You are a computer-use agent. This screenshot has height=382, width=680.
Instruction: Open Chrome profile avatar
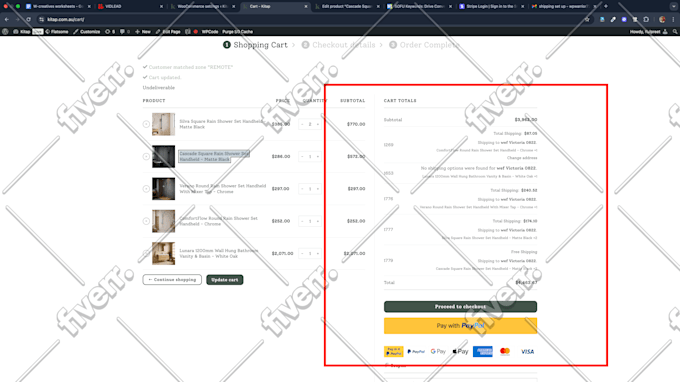coord(662,20)
